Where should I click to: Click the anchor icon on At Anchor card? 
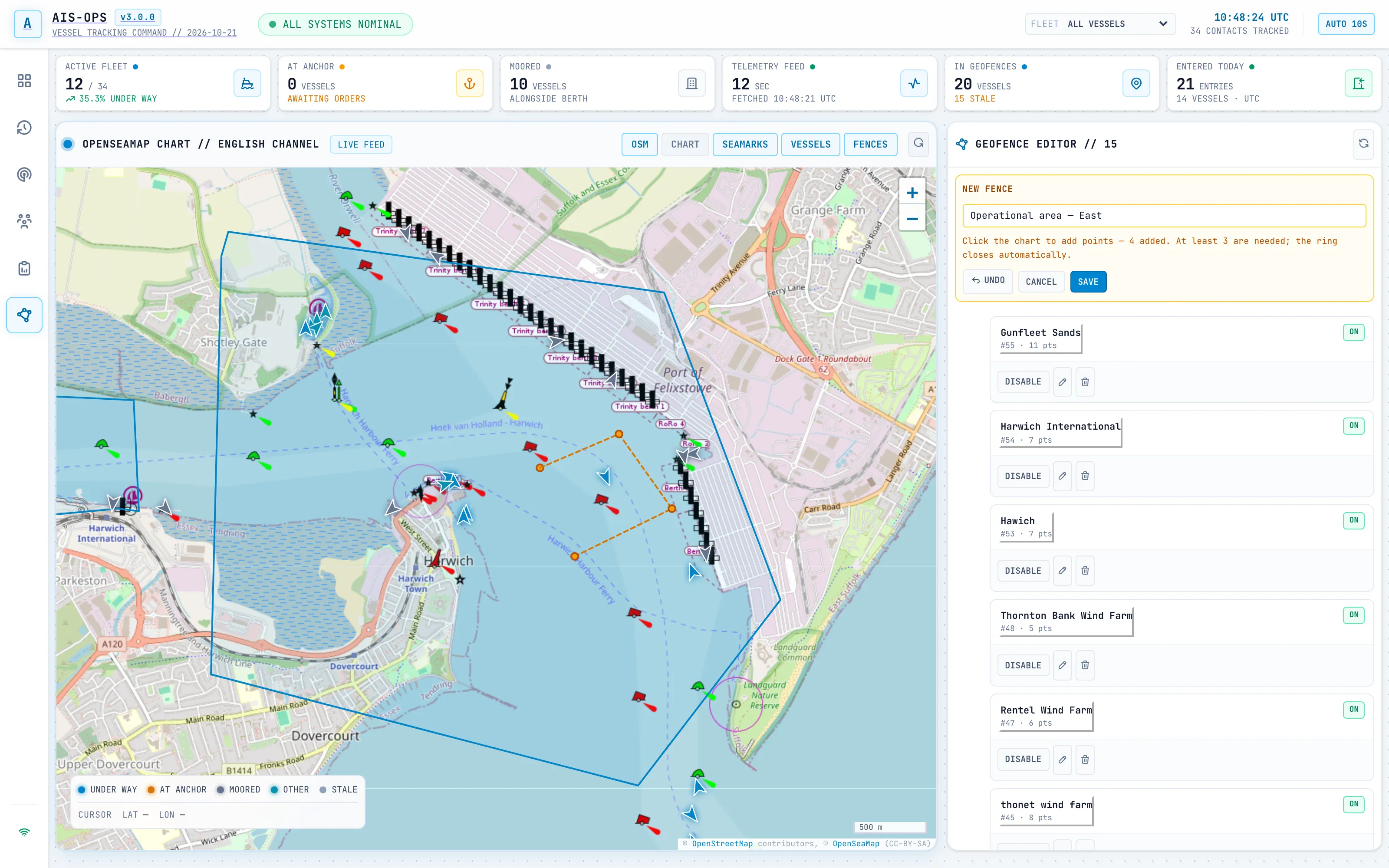click(470, 84)
